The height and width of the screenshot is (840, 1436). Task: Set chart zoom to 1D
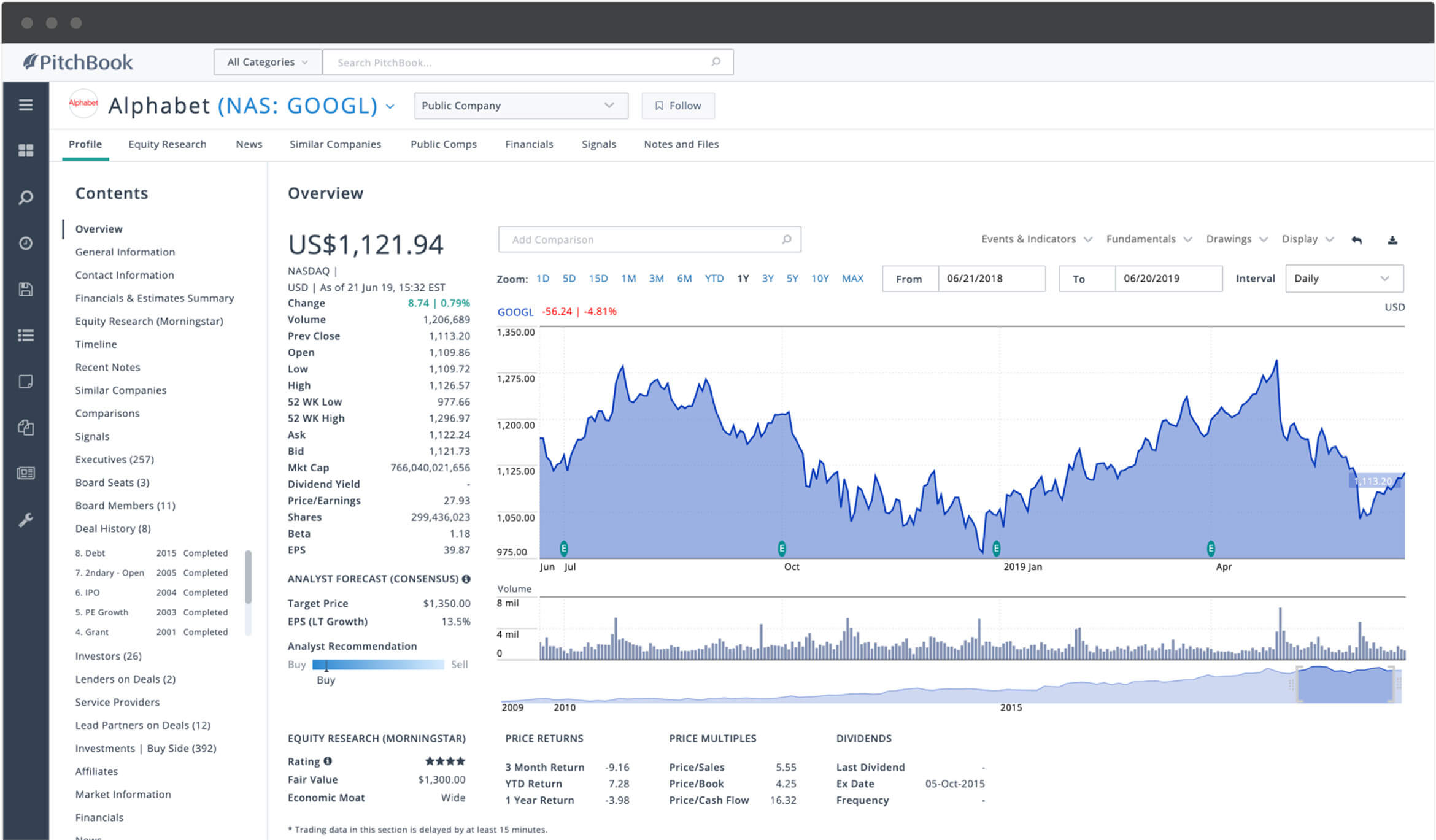pos(543,279)
